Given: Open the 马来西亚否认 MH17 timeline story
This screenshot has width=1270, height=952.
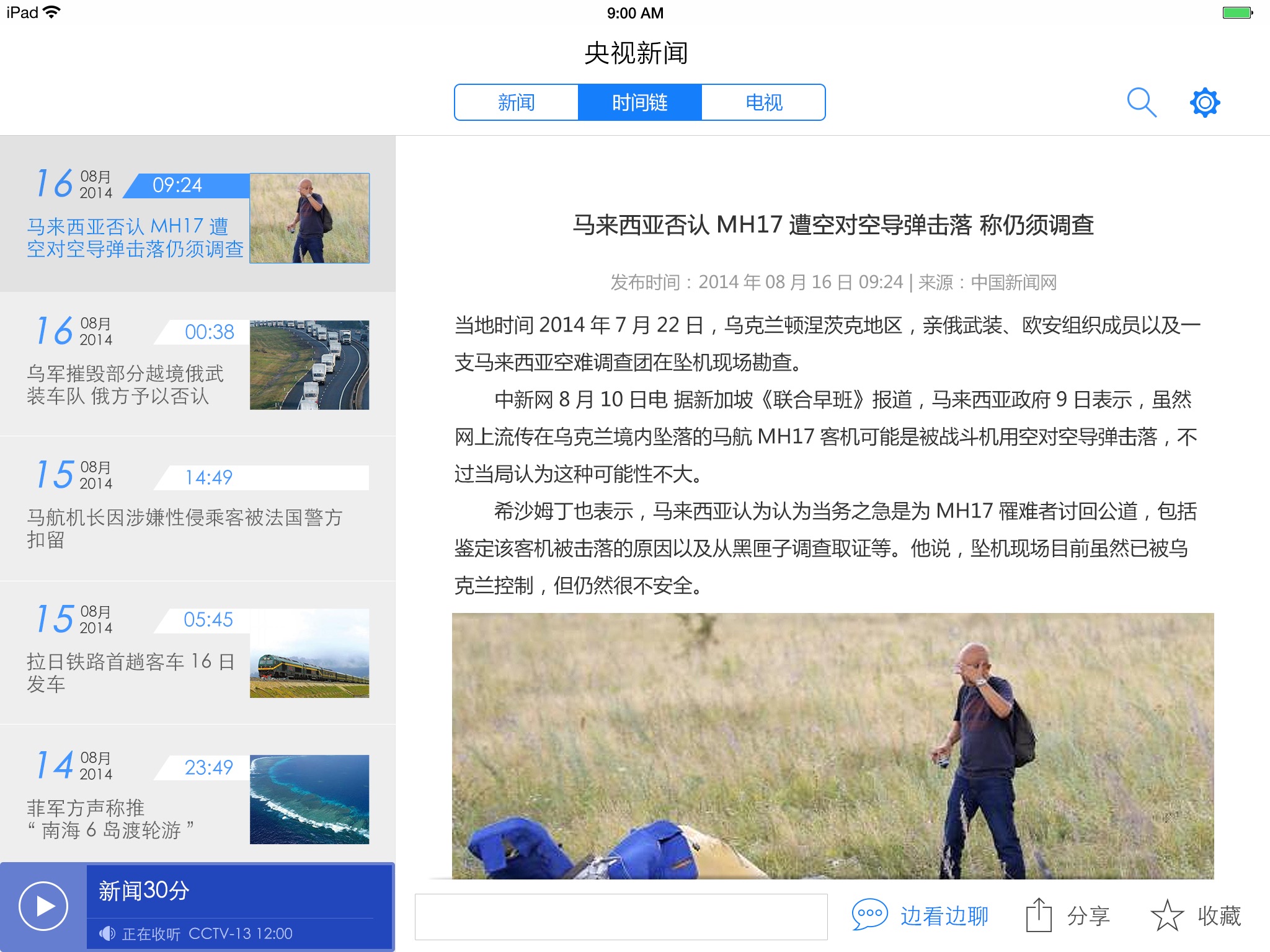Looking at the screenshot, I should coord(197,214).
